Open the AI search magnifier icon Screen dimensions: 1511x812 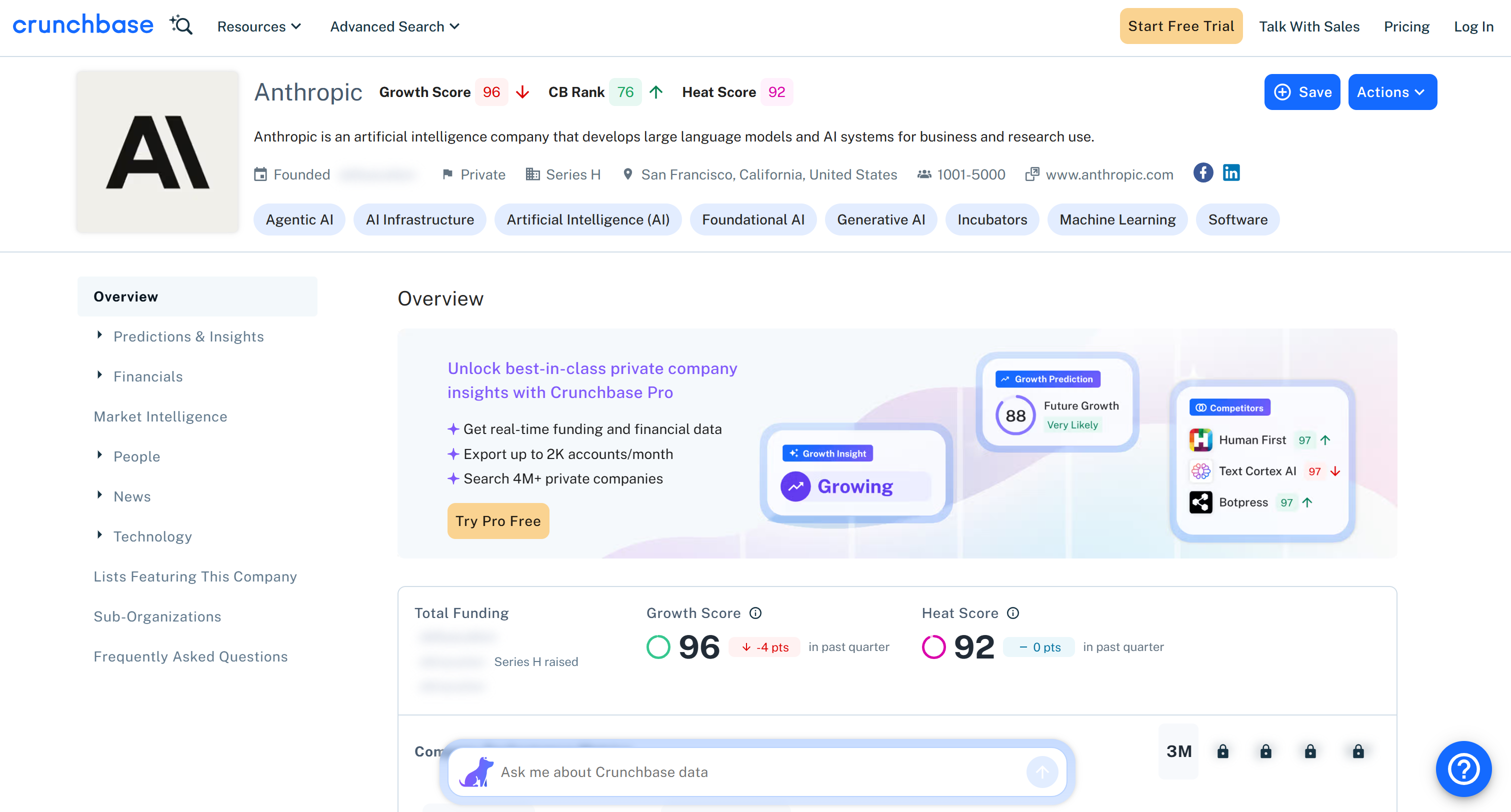[x=181, y=25]
